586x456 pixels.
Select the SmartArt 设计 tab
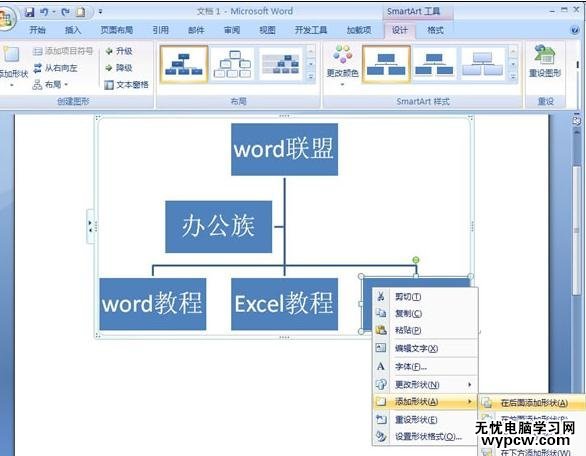pyautogui.click(x=400, y=30)
